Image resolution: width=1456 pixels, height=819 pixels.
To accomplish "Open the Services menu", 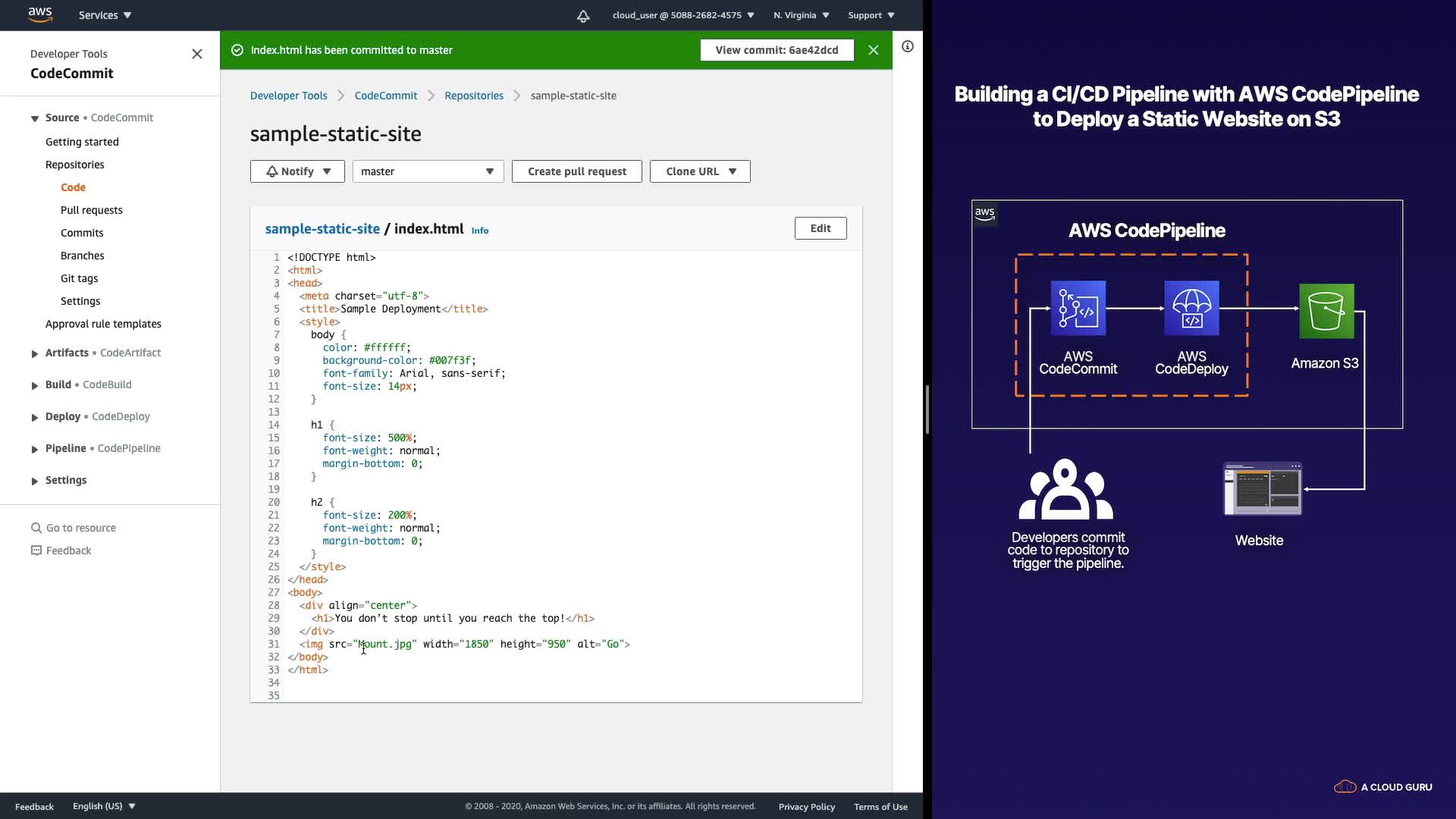I will tap(105, 15).
